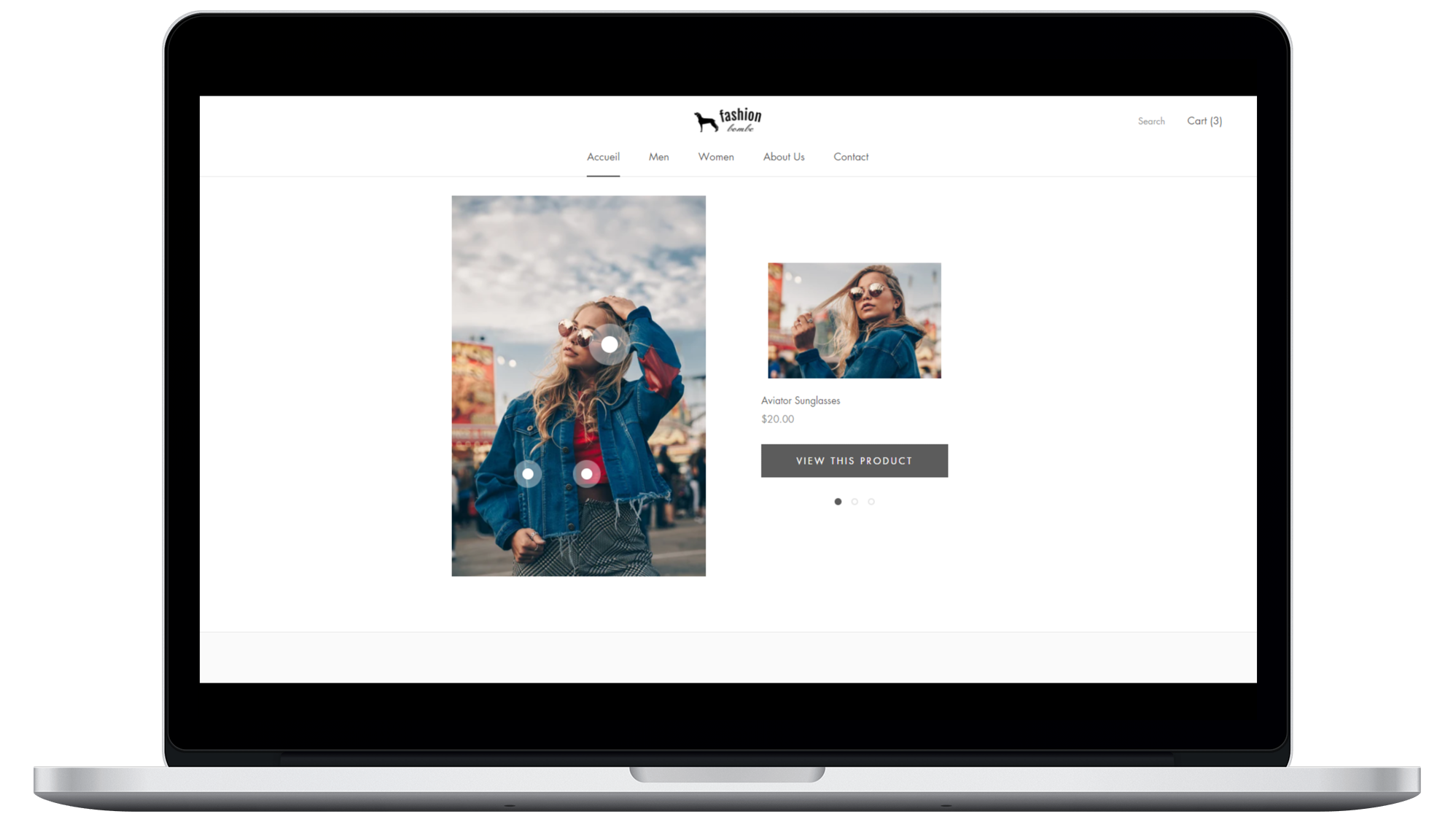
Task: Navigate to the Contact menu item
Action: pyautogui.click(x=851, y=157)
